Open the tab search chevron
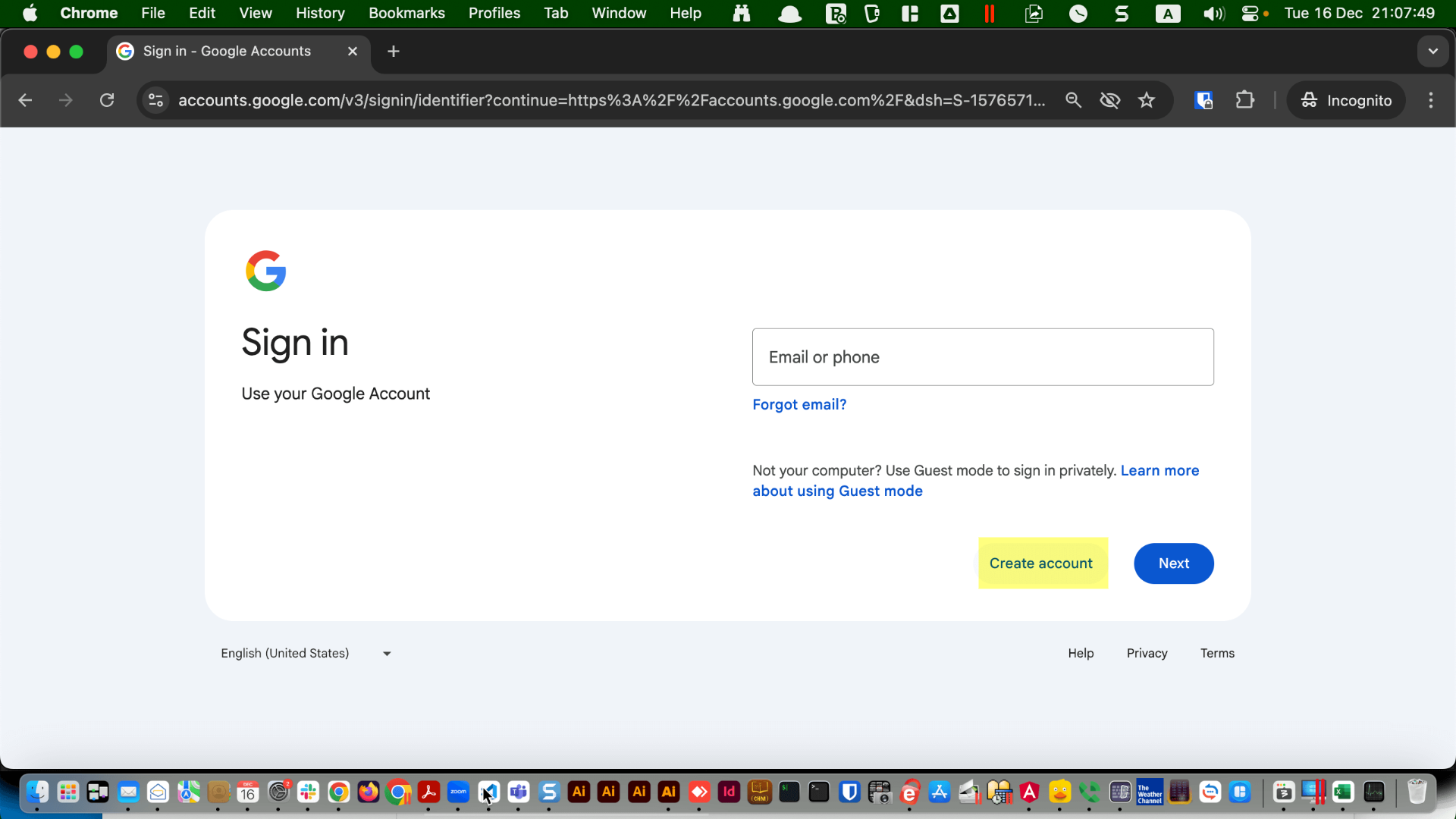 pos(1432,51)
